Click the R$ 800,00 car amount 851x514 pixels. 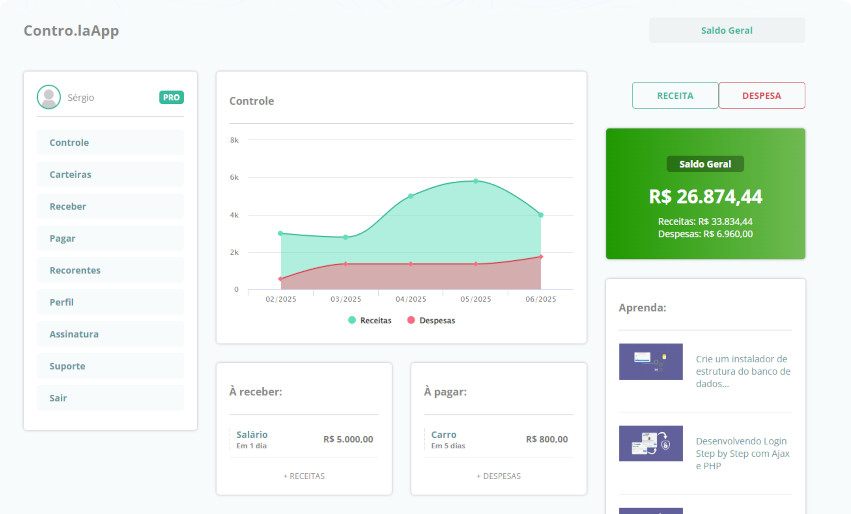point(547,439)
